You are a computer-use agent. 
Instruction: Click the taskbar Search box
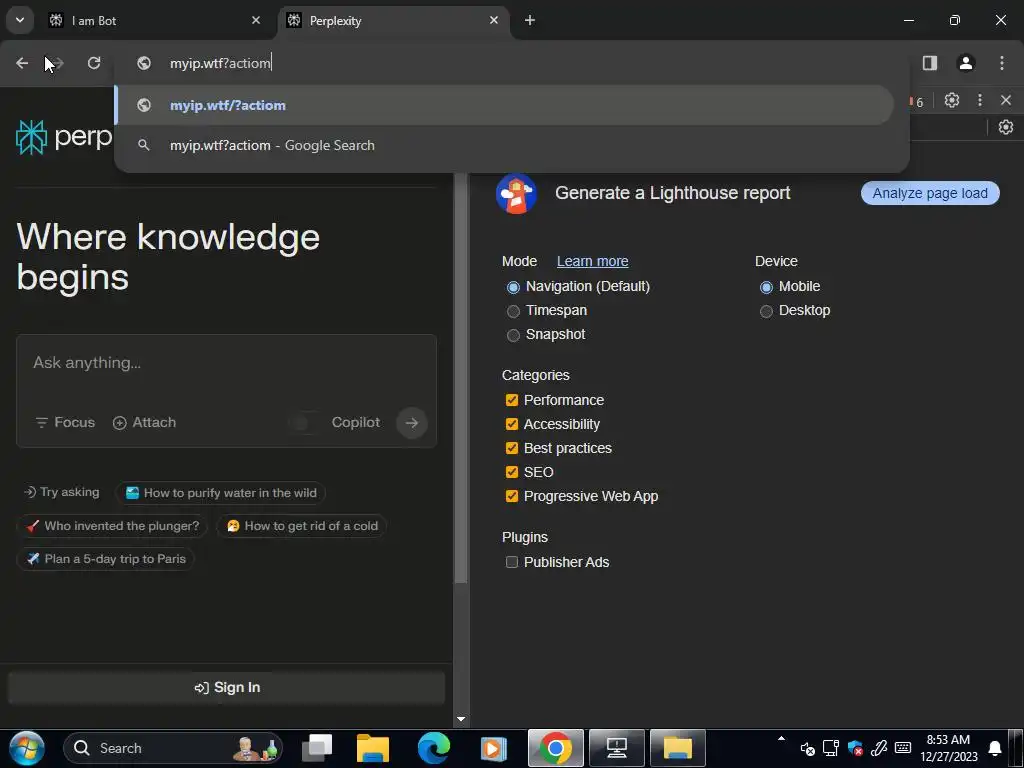coord(173,748)
